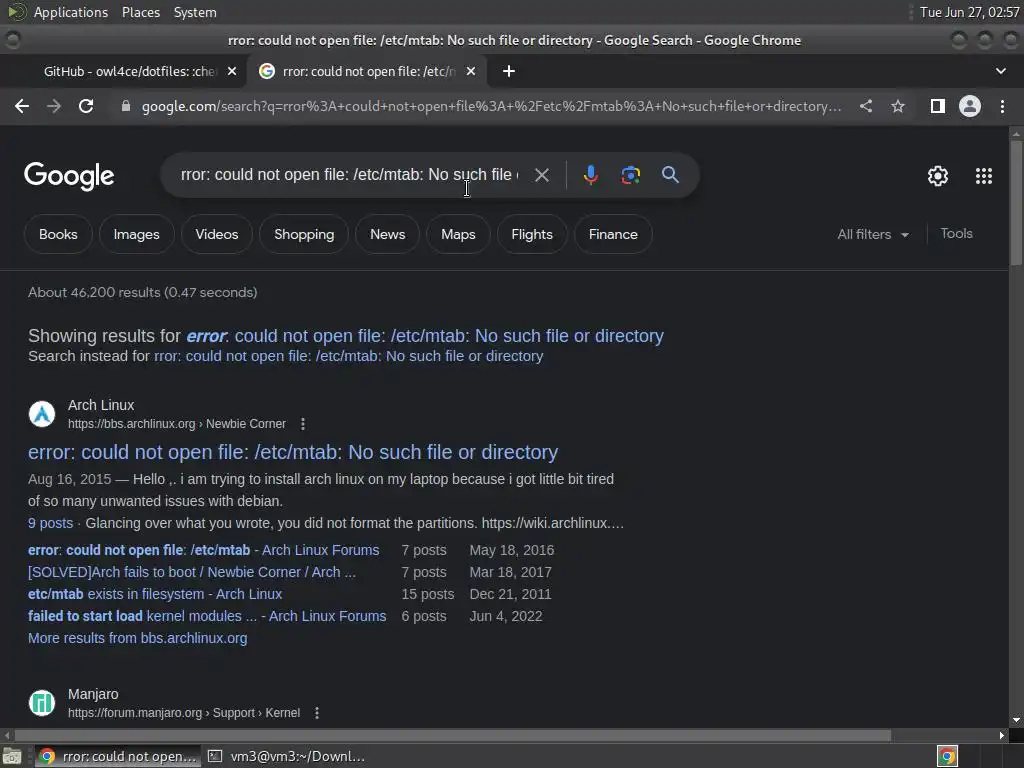Select Chrome window in the taskbar
Viewport: 1024px width, 768px height.
pyautogui.click(x=118, y=756)
